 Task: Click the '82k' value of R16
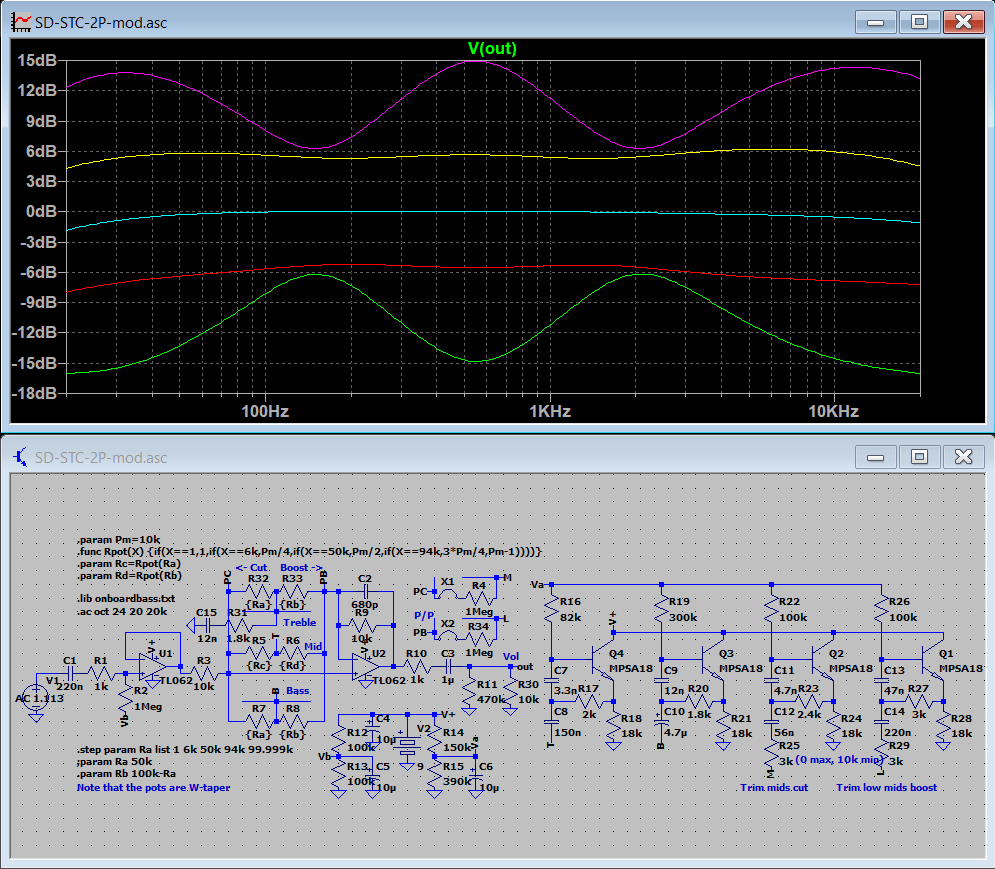pyautogui.click(x=570, y=618)
